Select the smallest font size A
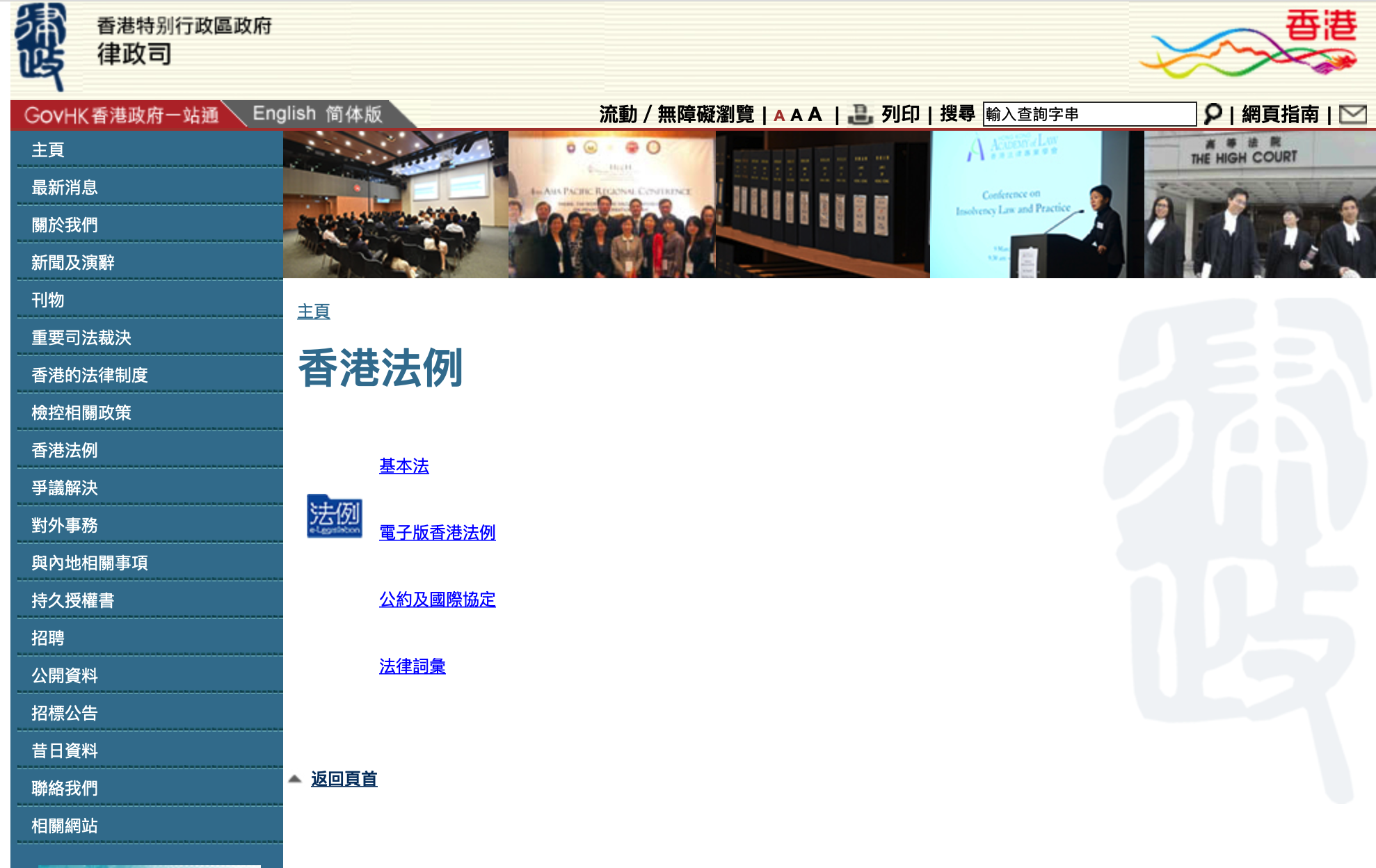This screenshot has width=1376, height=868. pyautogui.click(x=779, y=115)
